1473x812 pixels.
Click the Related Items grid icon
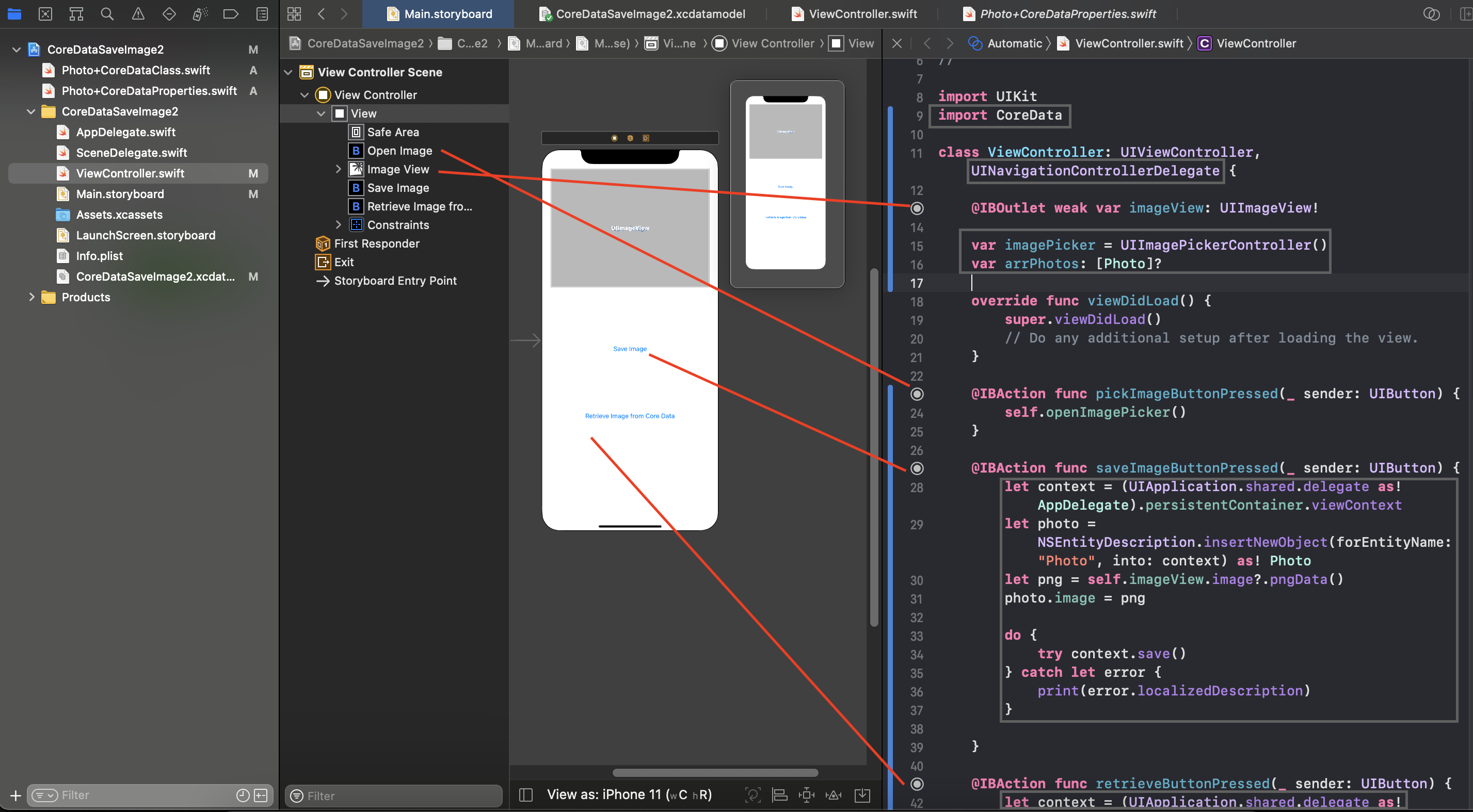coord(294,14)
